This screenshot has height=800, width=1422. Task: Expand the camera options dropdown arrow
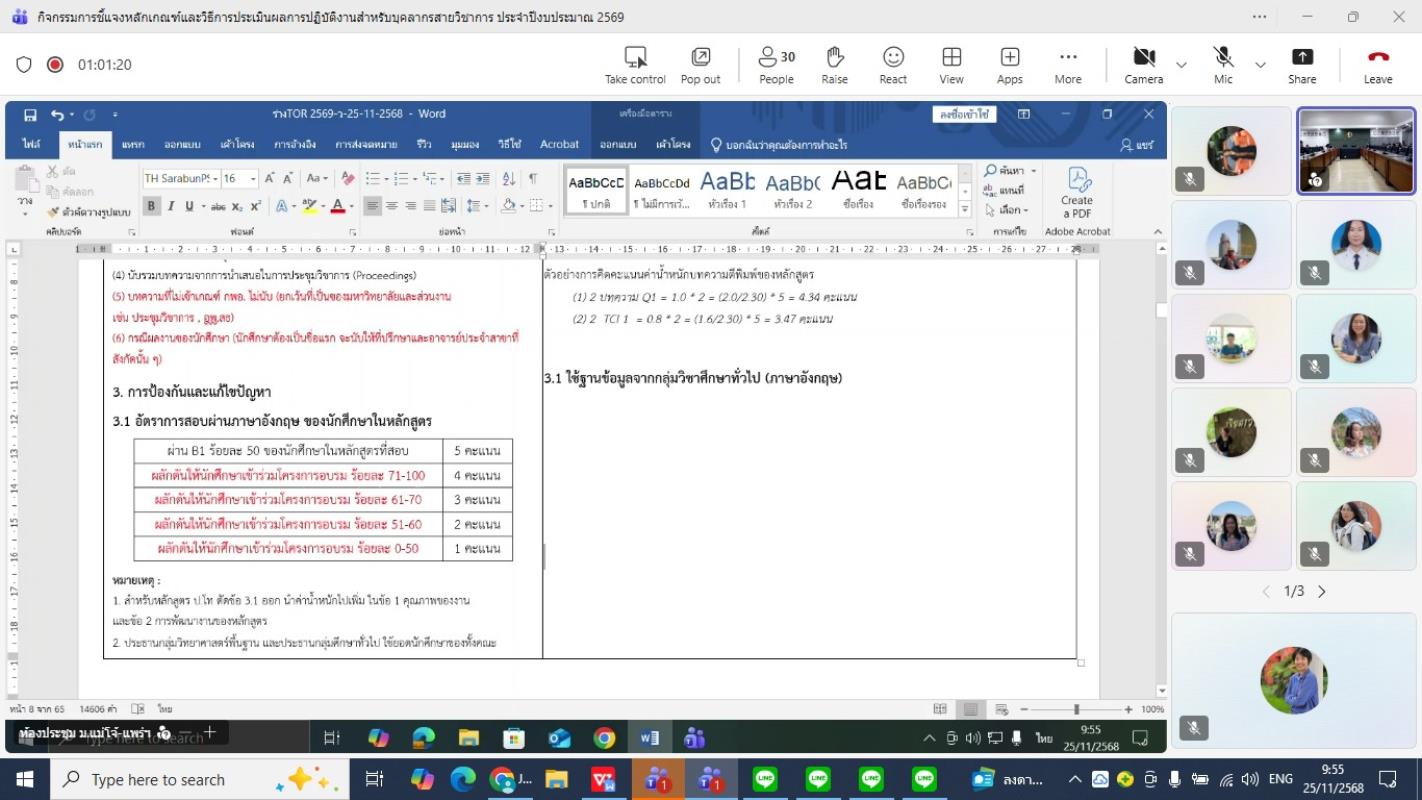(1181, 65)
